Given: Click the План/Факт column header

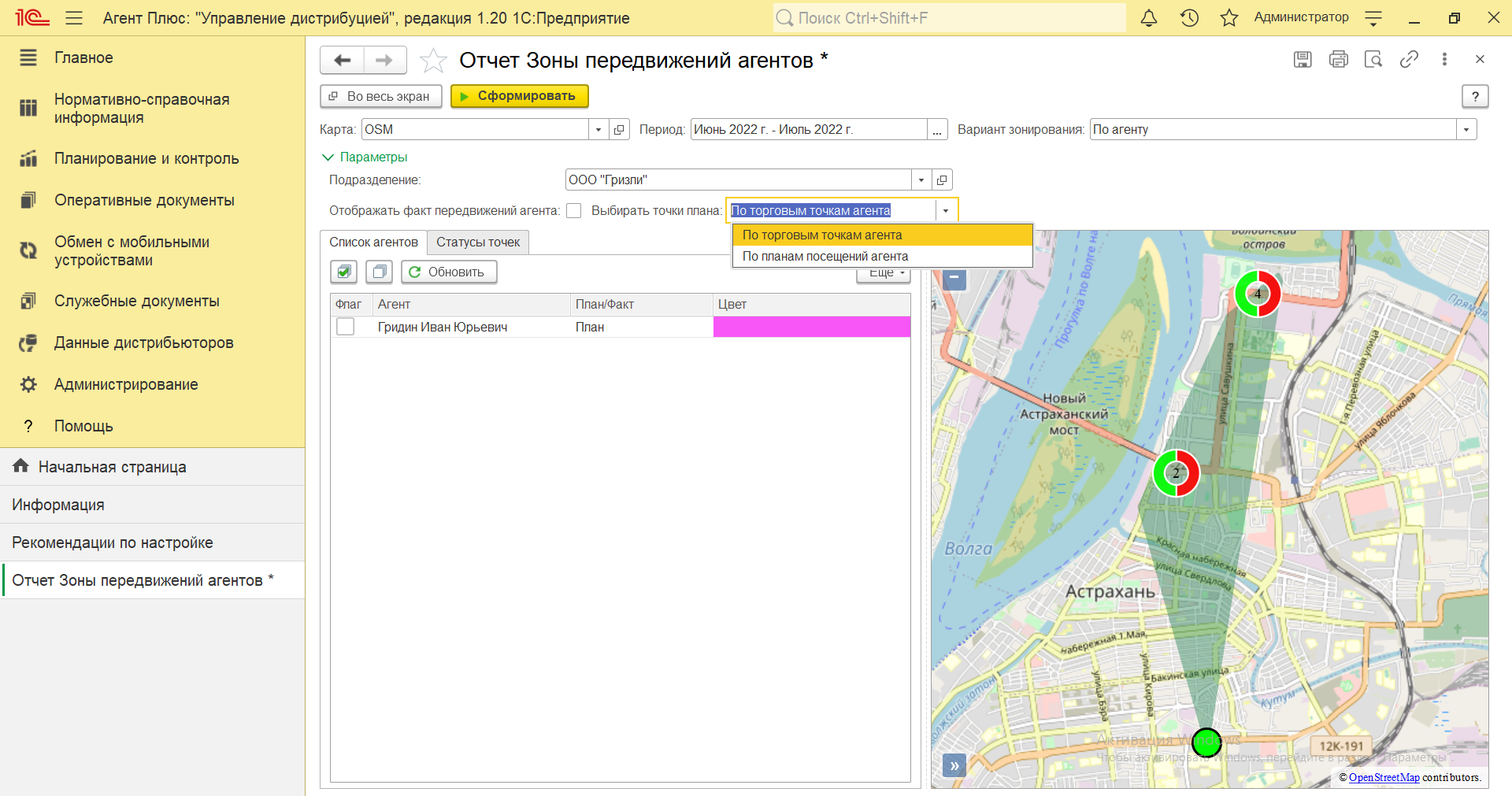Looking at the screenshot, I should pyautogui.click(x=642, y=305).
